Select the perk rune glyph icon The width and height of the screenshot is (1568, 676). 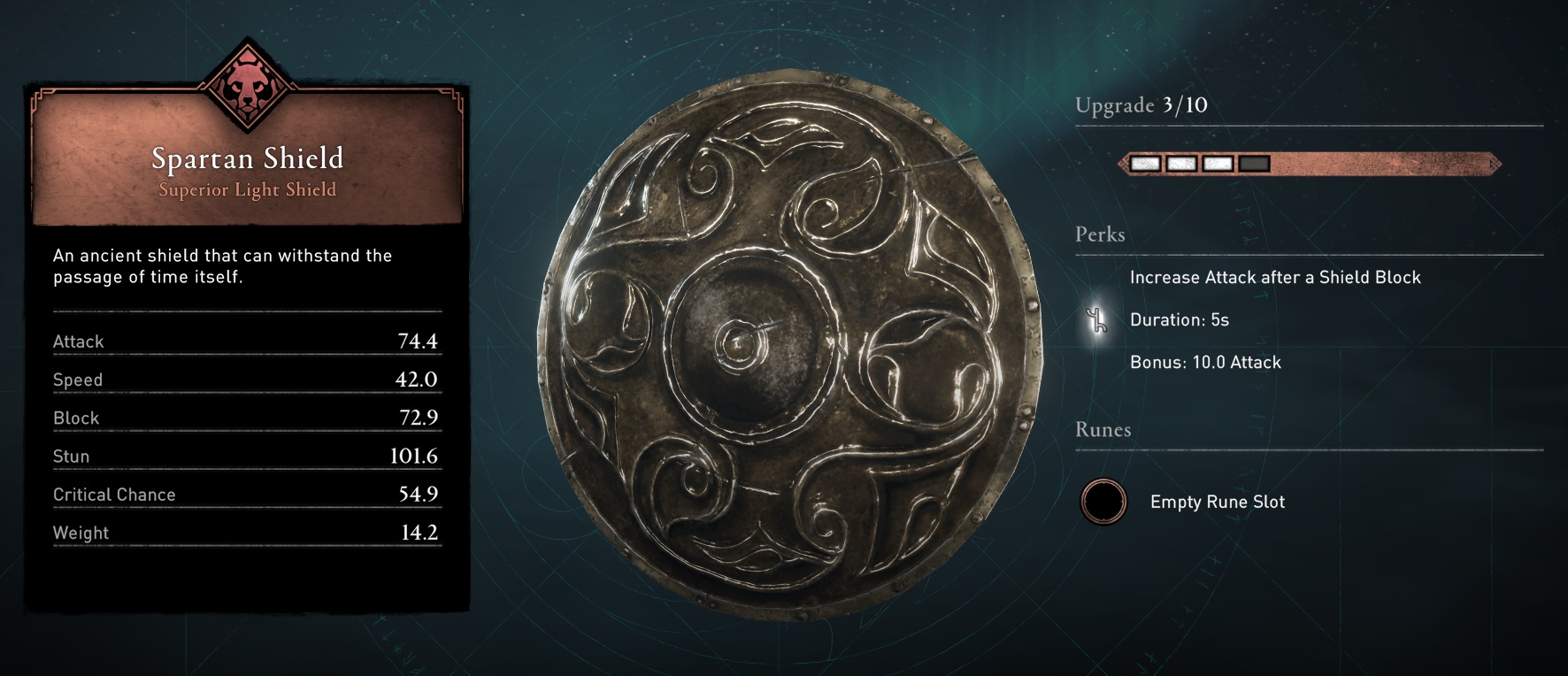[1097, 320]
